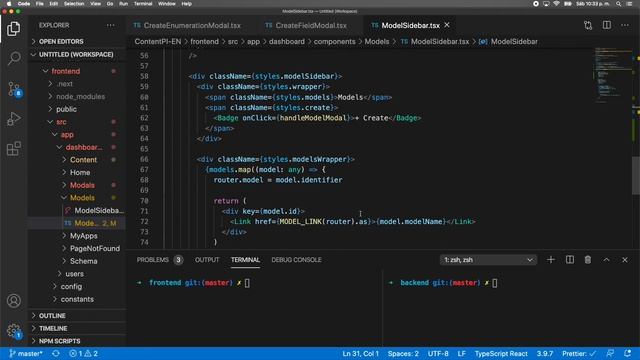Change indentation via Spaces: 2

point(403,353)
